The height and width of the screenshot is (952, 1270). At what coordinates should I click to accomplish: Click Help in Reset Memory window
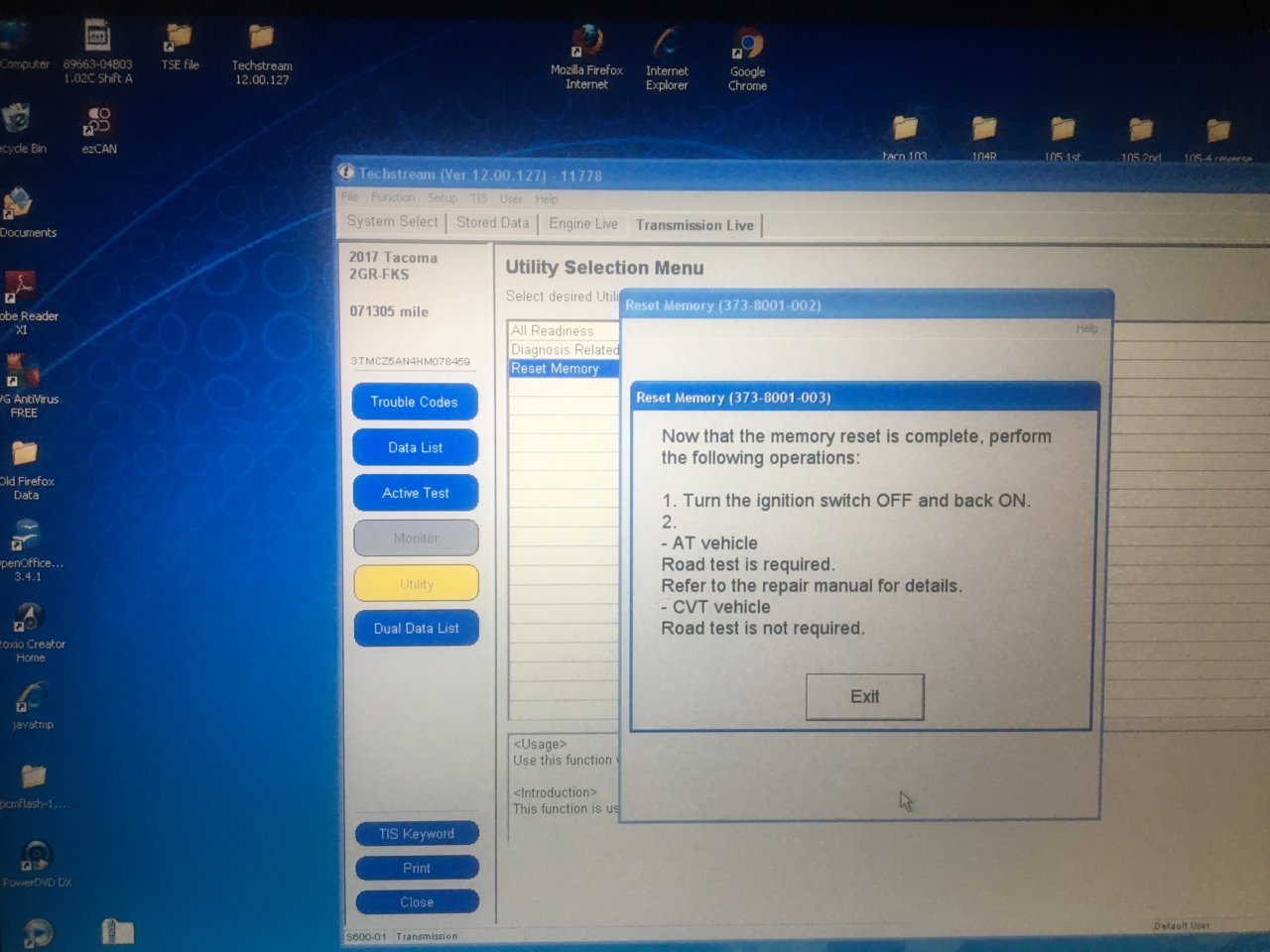(1086, 328)
